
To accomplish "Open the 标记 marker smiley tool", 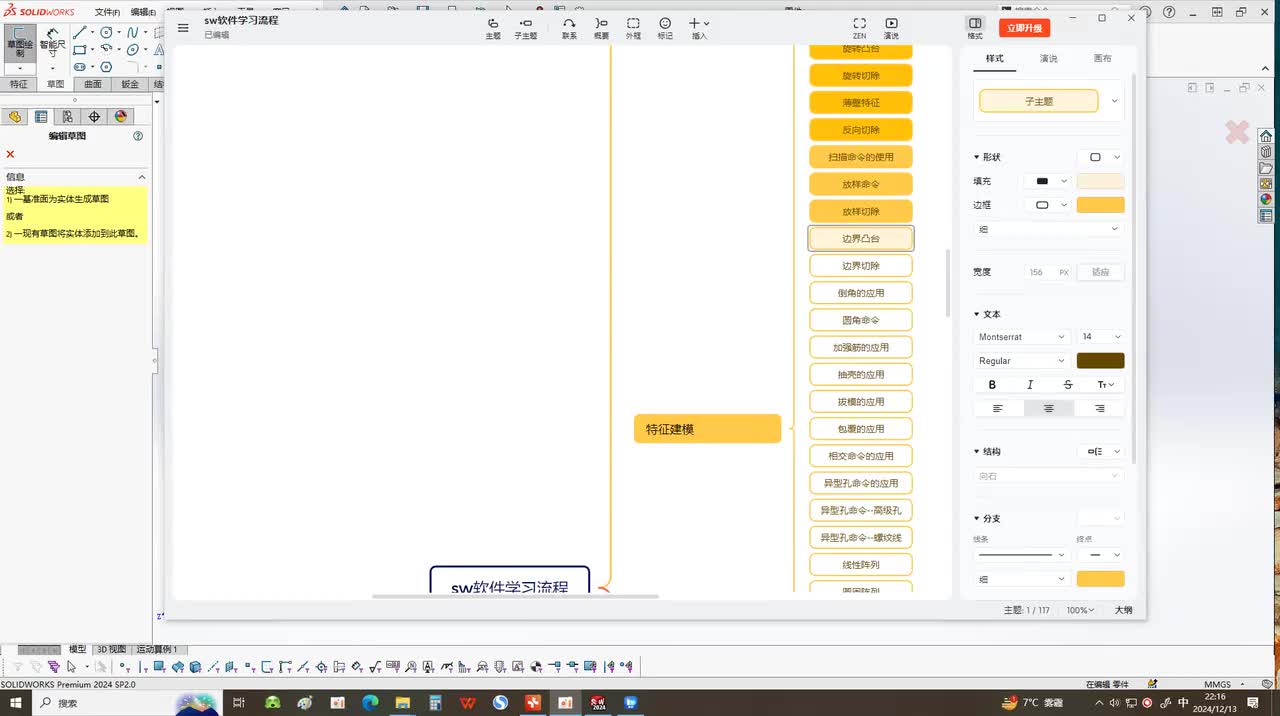I will click(x=665, y=28).
